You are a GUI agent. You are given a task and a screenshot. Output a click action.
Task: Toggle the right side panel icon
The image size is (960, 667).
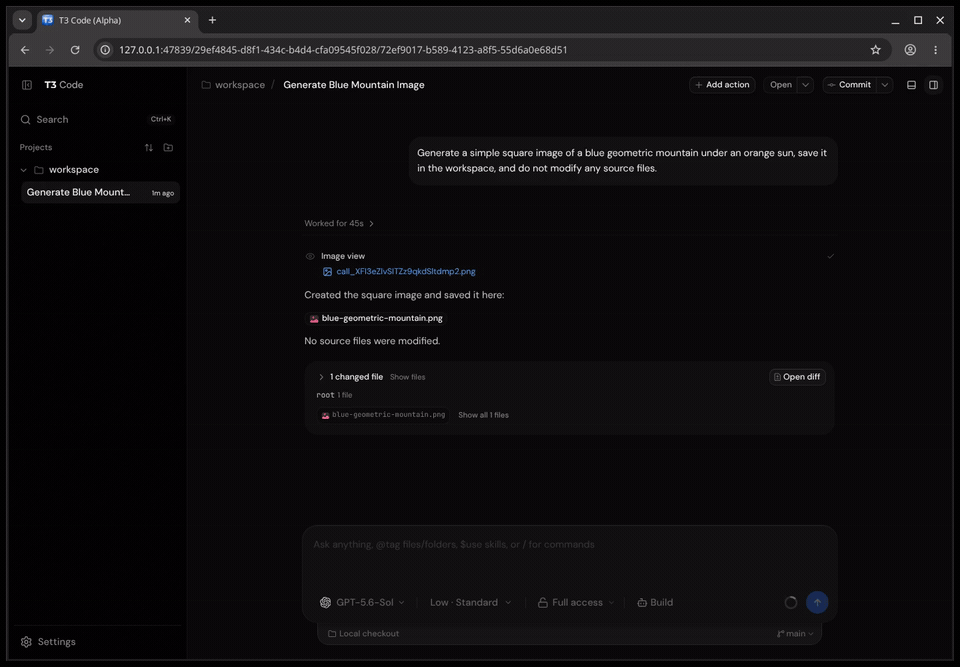click(x=934, y=85)
